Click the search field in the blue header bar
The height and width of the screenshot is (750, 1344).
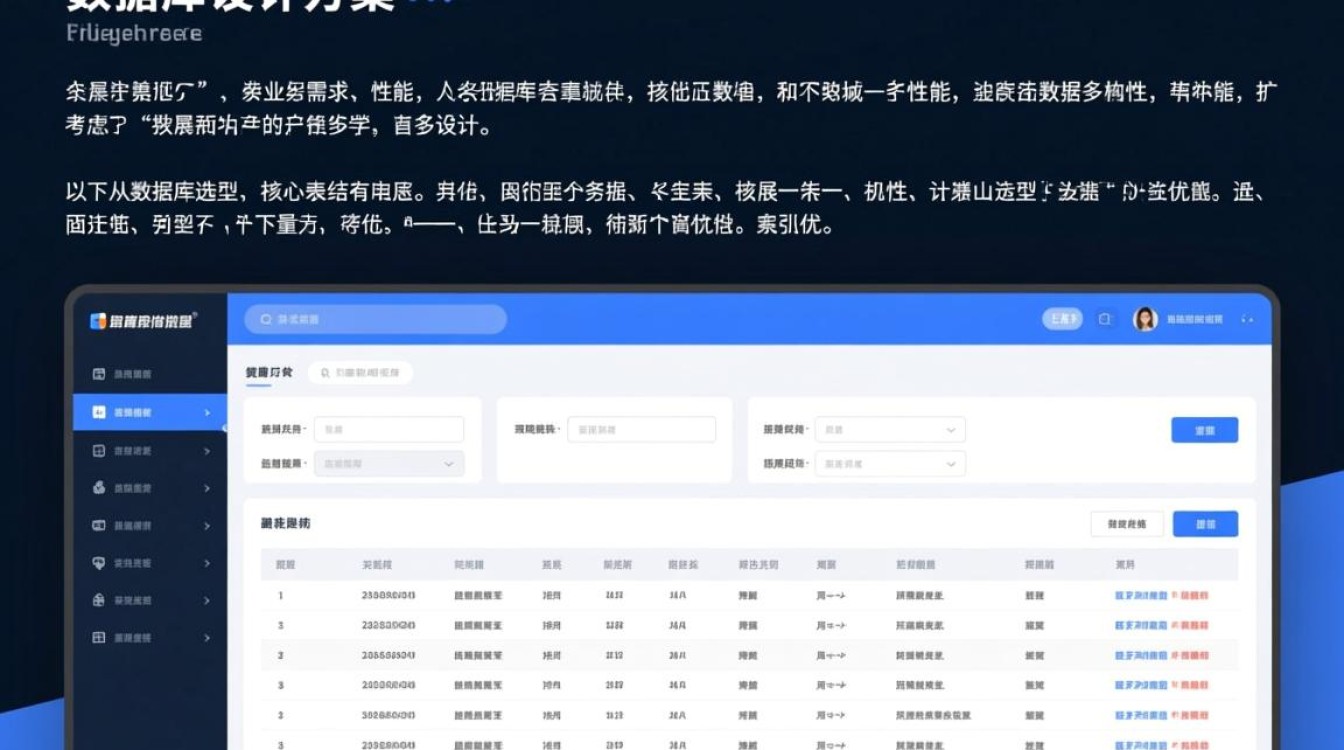coord(375,319)
